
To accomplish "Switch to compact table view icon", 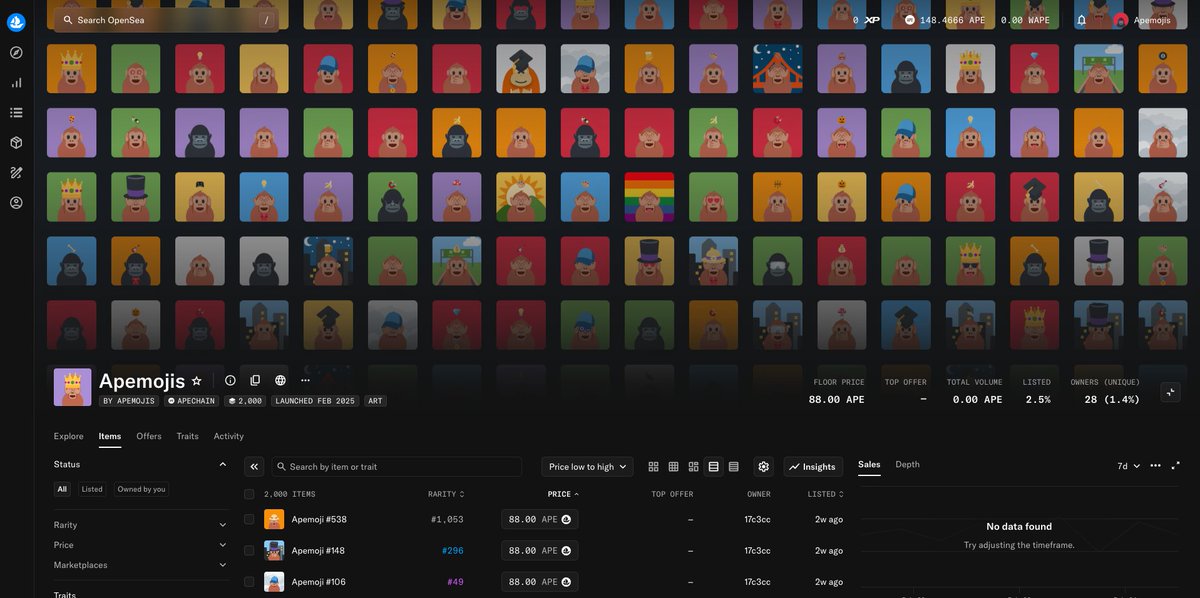I will coord(734,467).
